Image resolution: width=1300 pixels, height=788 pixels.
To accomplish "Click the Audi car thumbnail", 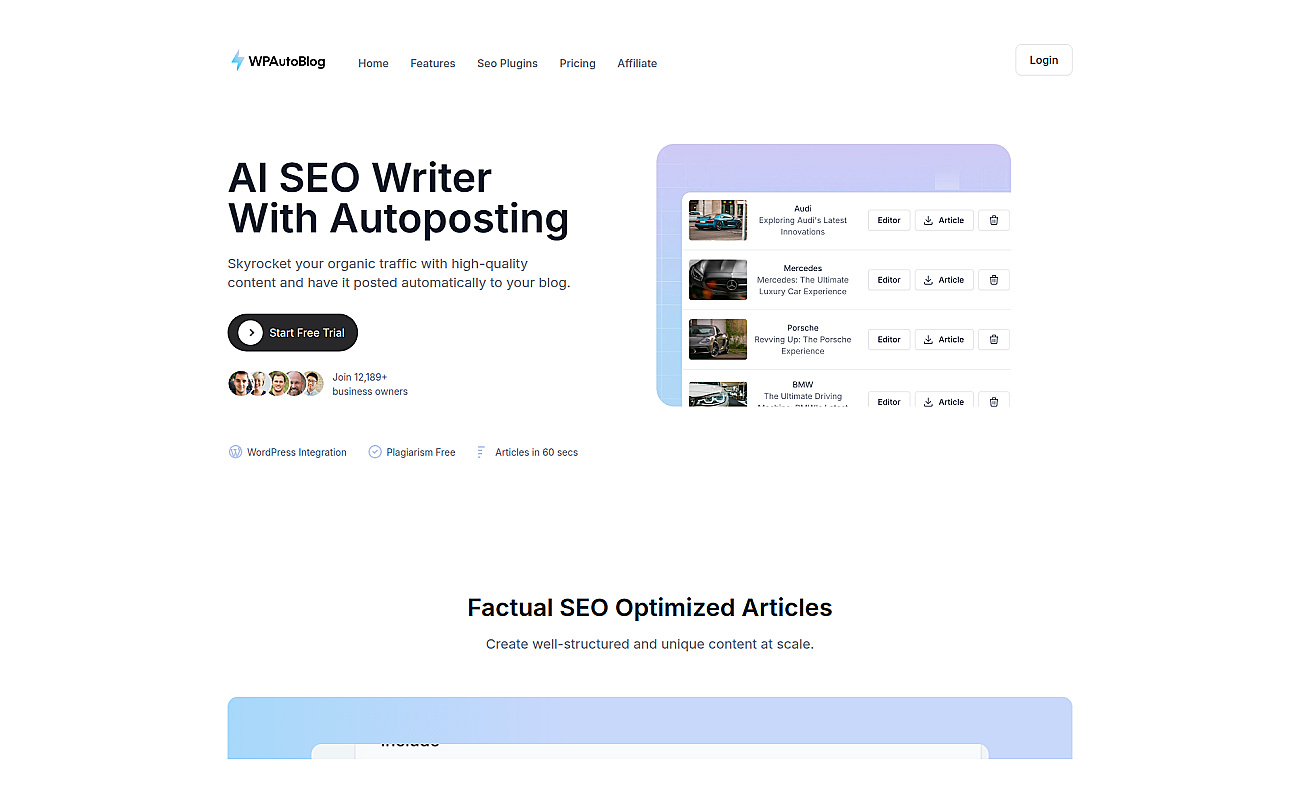I will coord(718,220).
